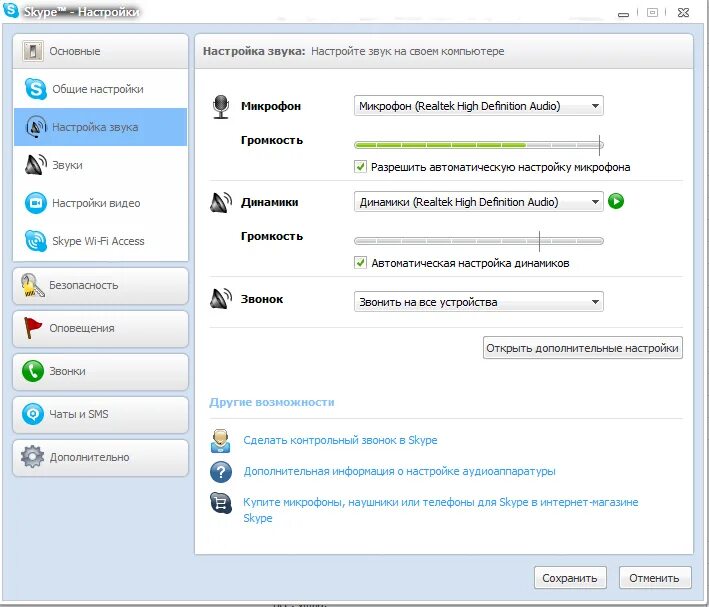Click the speaker icon next to Звонок
This screenshot has width=709, height=607.
tap(221, 299)
